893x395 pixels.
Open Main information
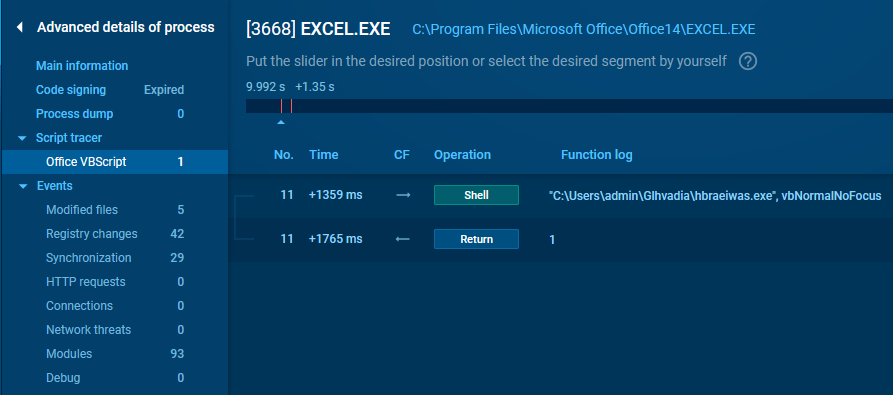(x=82, y=66)
